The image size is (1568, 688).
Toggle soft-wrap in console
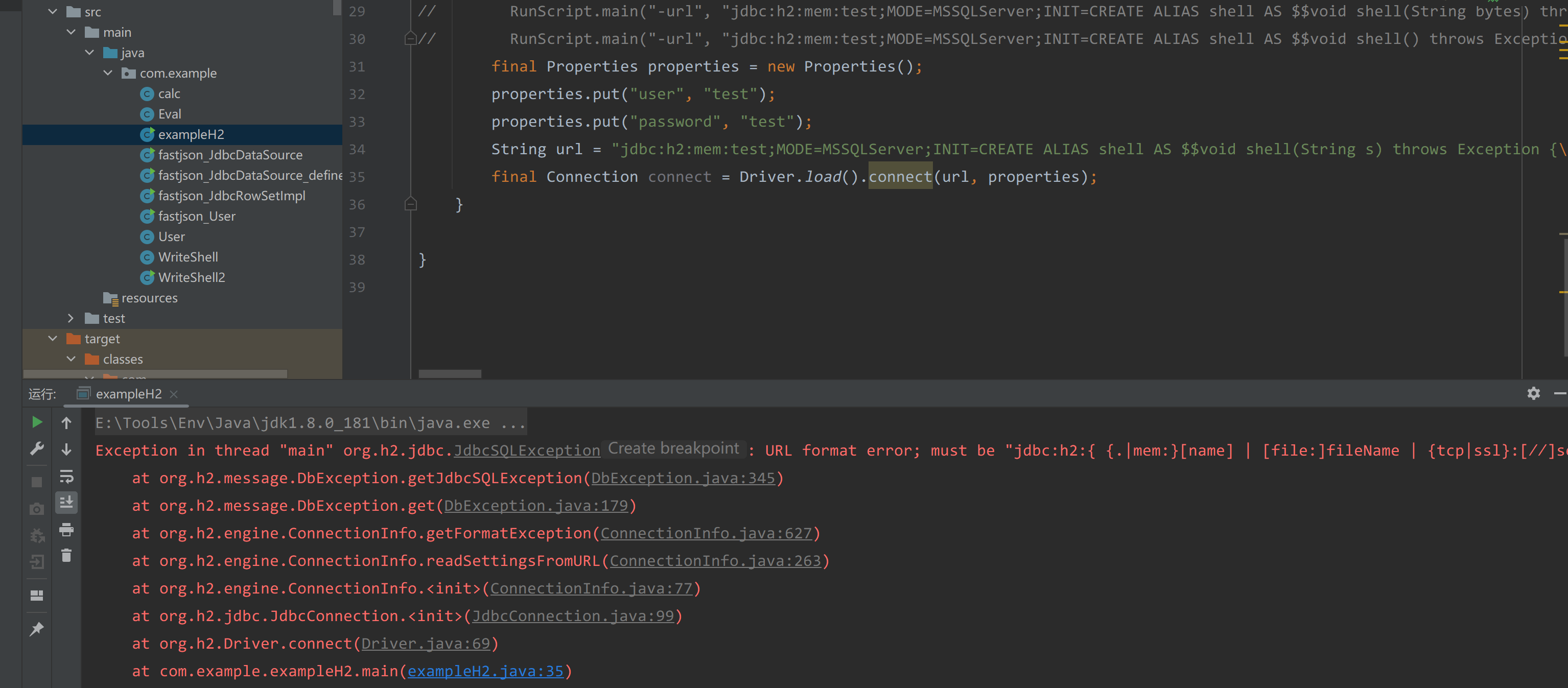pyautogui.click(x=66, y=477)
